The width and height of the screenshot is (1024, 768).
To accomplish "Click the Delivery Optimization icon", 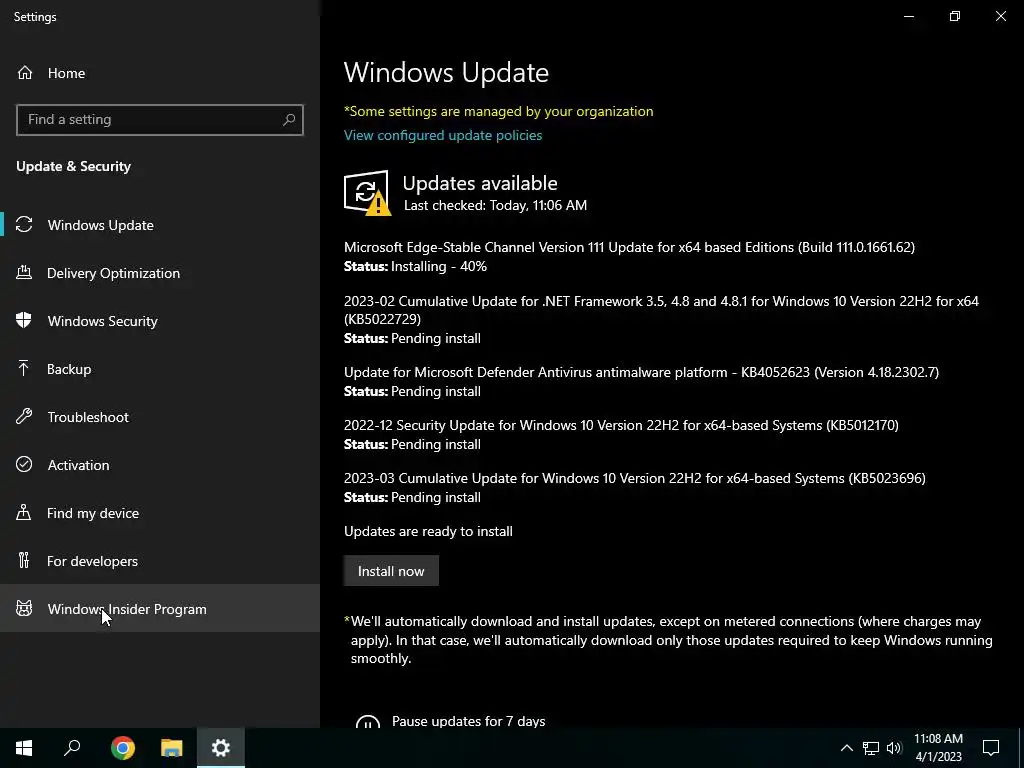I will coord(24,272).
